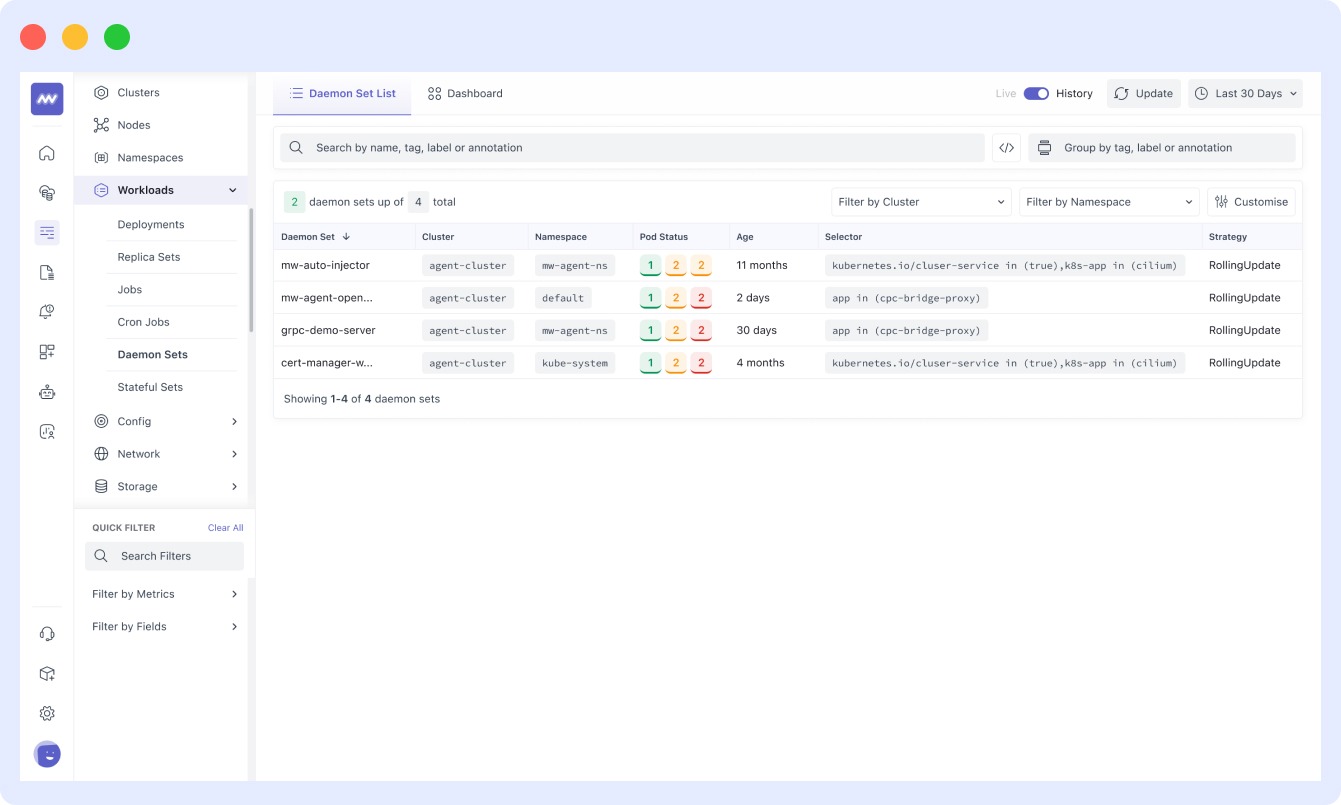This screenshot has height=805, width=1341.
Task: Open the Infrastructure monitoring sidebar icon
Action: [46, 192]
